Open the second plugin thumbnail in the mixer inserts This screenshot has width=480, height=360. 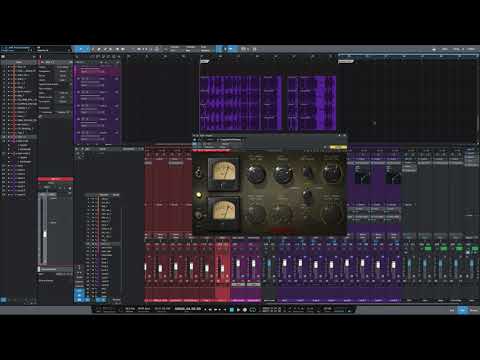click(393, 176)
